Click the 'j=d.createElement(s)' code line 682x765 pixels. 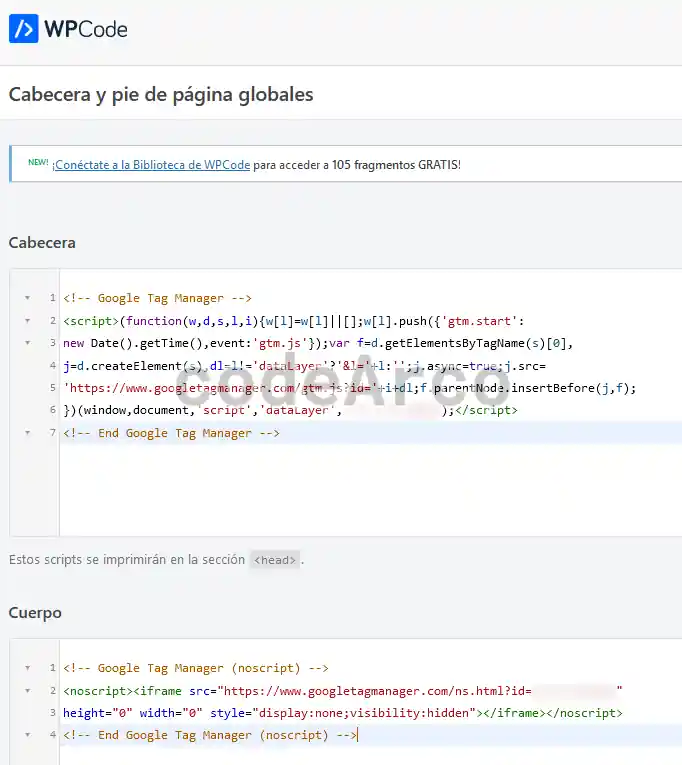click(304, 366)
